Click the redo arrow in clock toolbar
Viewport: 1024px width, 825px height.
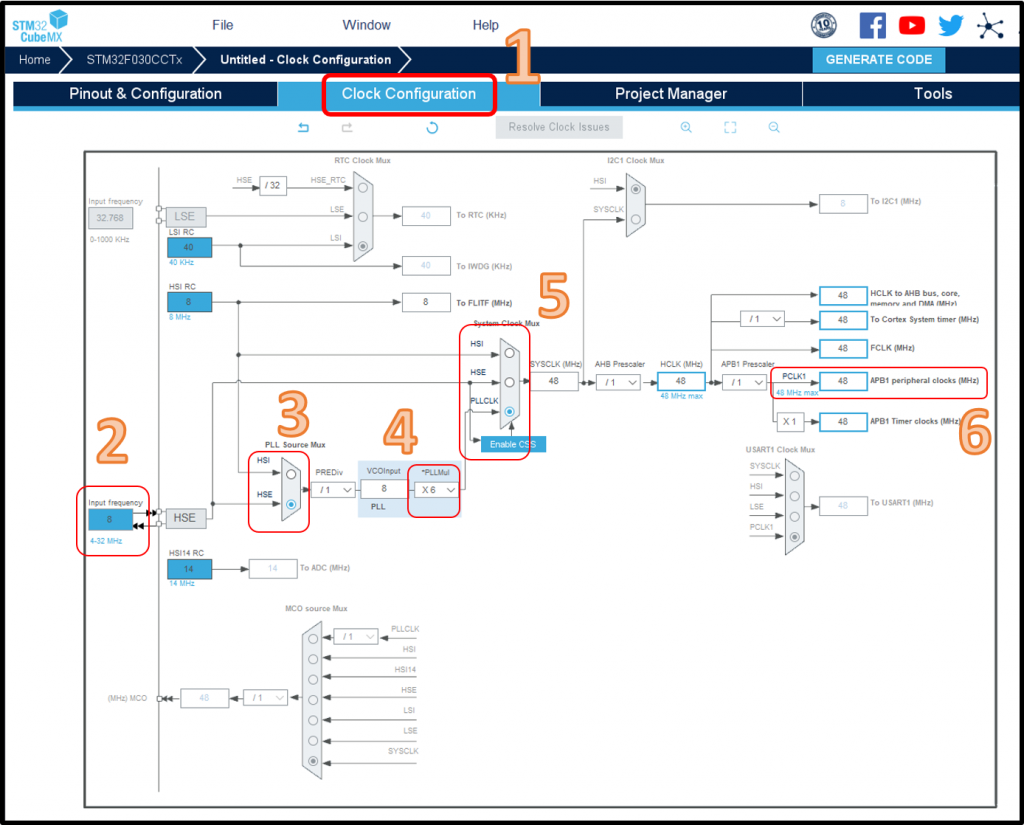tap(347, 127)
